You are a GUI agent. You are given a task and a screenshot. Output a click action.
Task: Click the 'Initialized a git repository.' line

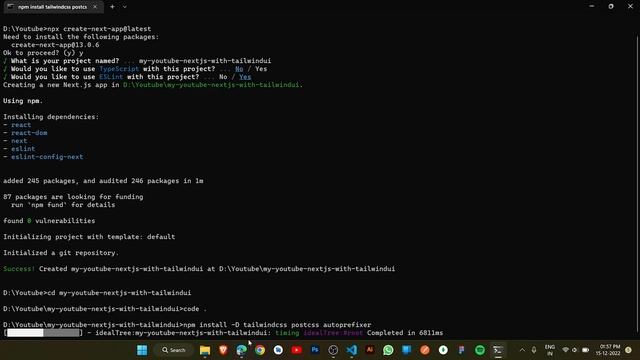pos(61,253)
